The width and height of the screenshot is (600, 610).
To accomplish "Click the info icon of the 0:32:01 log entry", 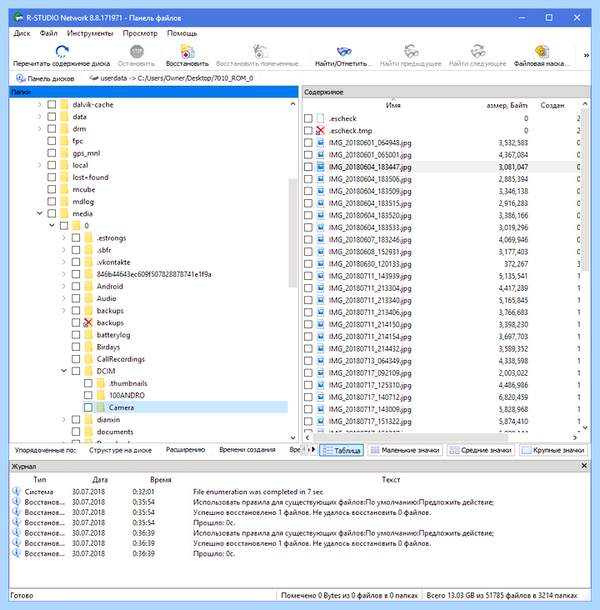I will point(16,491).
